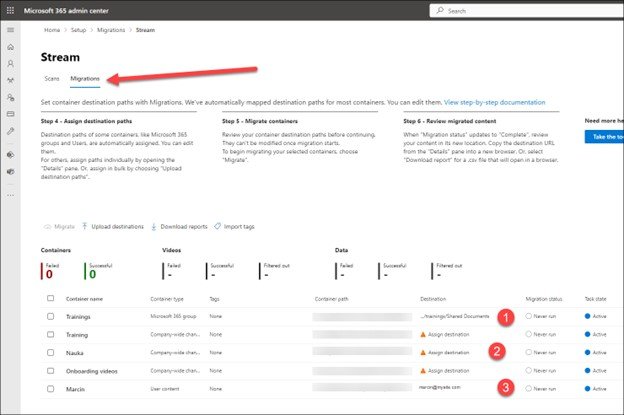Viewport: 624px width, 415px height.
Task: Go to Home in the sidebar
Action: click(10, 47)
